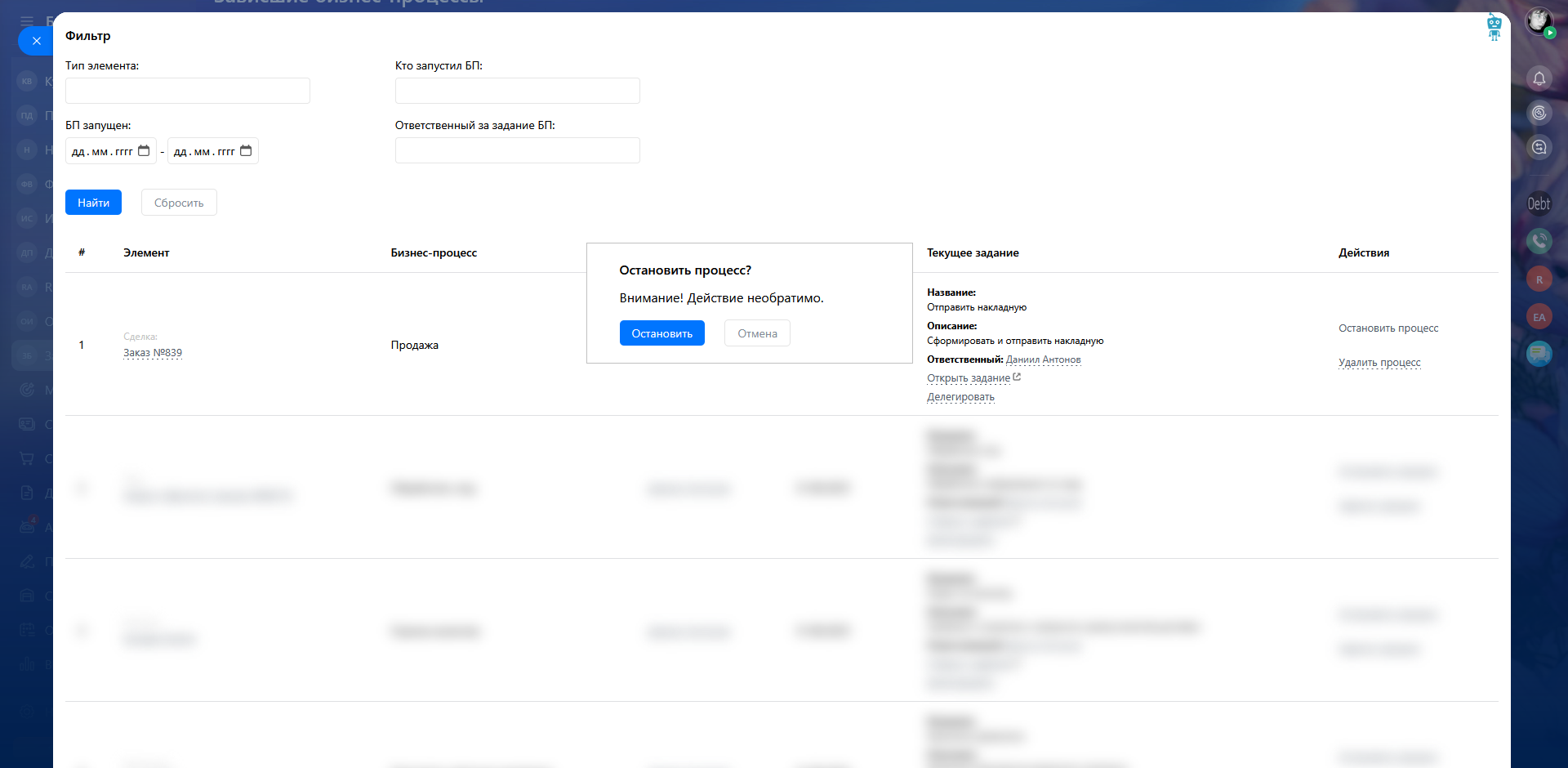Close the slider panel with the X button
The width and height of the screenshot is (1568, 768).
pos(36,41)
